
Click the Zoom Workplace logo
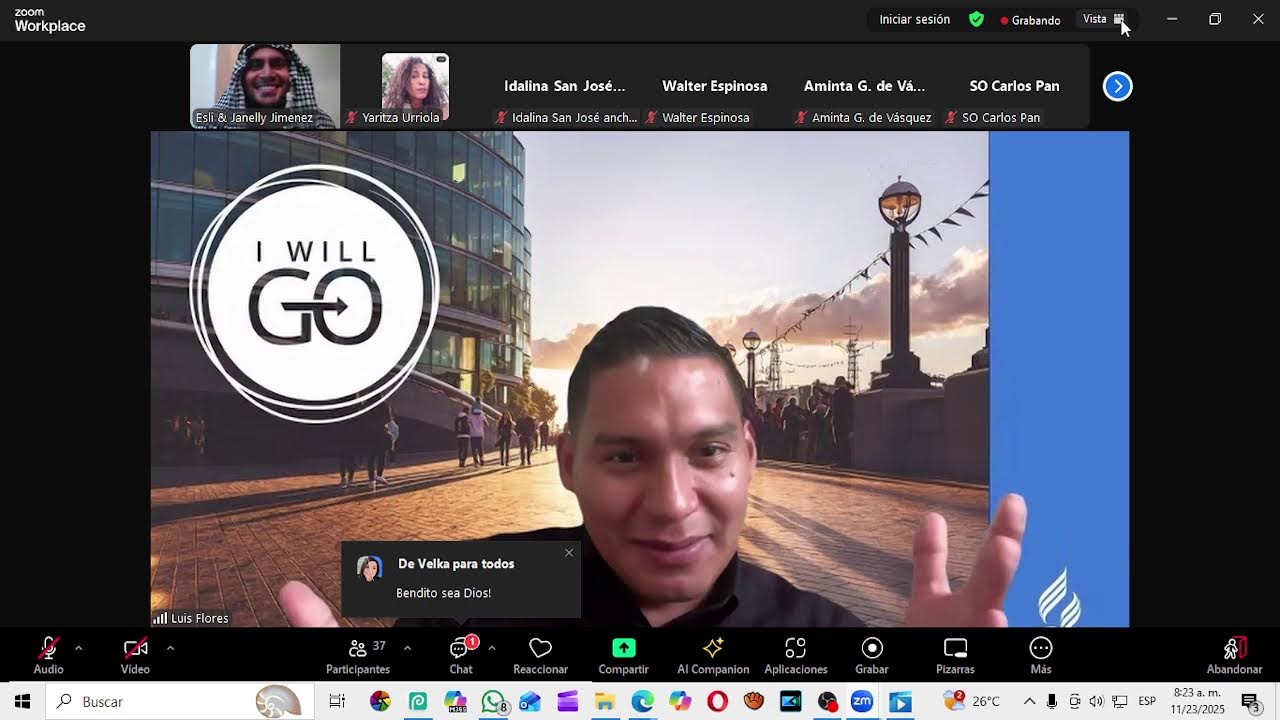tap(50, 20)
